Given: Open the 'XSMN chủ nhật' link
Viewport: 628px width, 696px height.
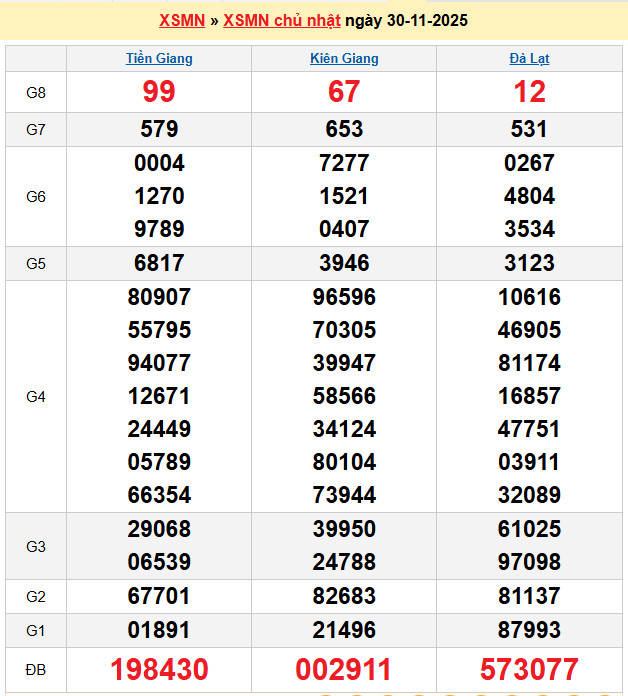Looking at the screenshot, I should 281,20.
